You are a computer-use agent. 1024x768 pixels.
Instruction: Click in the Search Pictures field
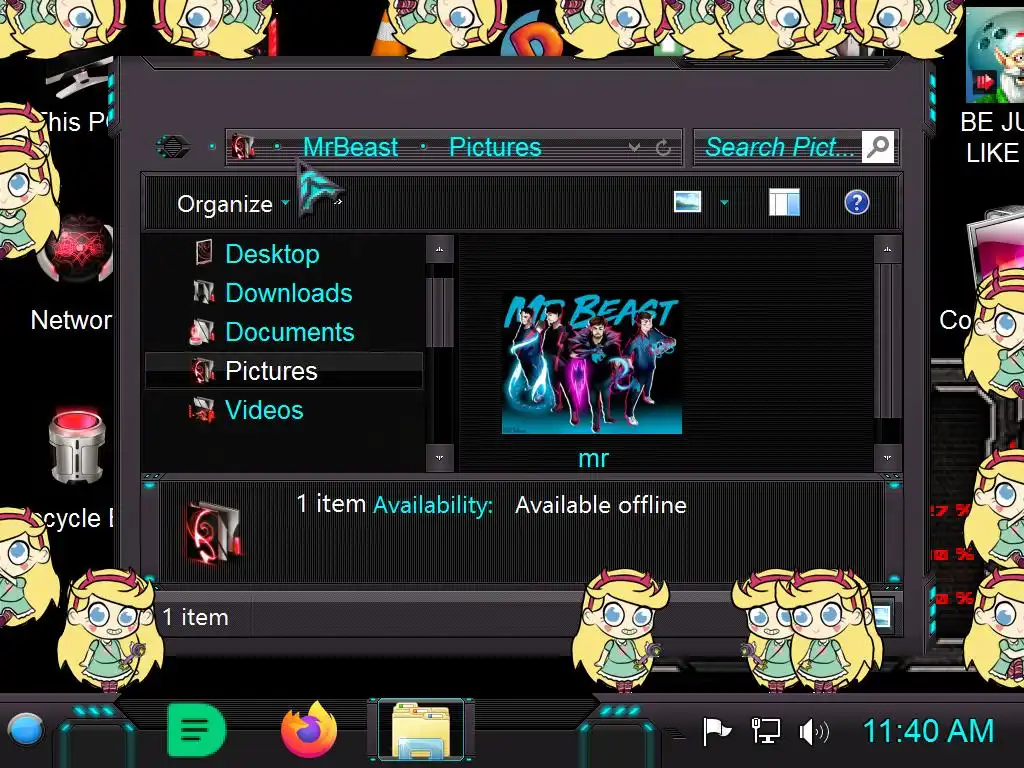click(x=778, y=147)
